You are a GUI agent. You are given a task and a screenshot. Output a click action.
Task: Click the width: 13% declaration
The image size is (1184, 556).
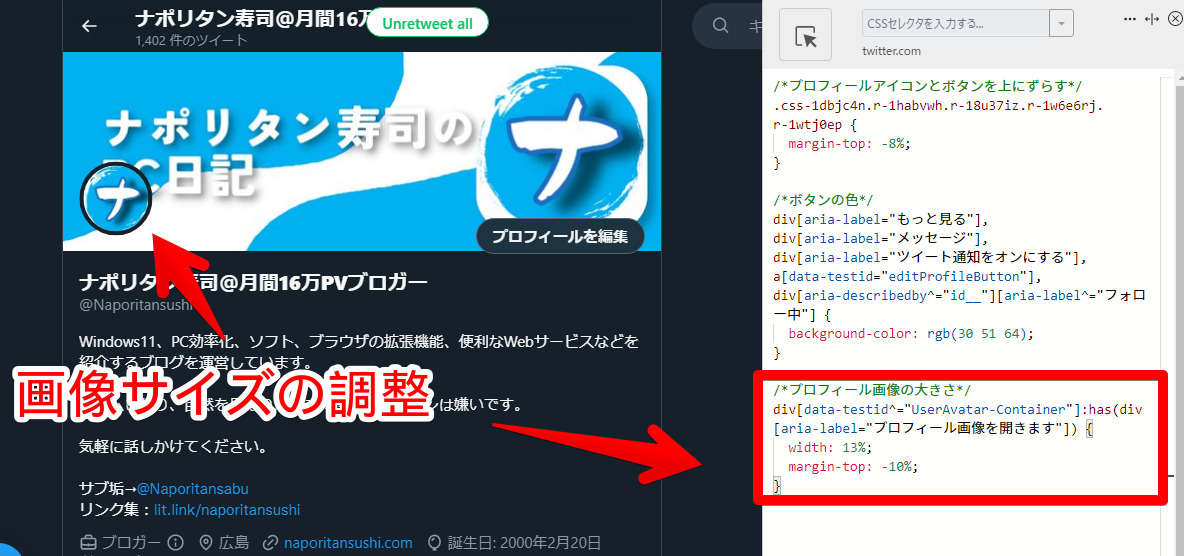[829, 448]
